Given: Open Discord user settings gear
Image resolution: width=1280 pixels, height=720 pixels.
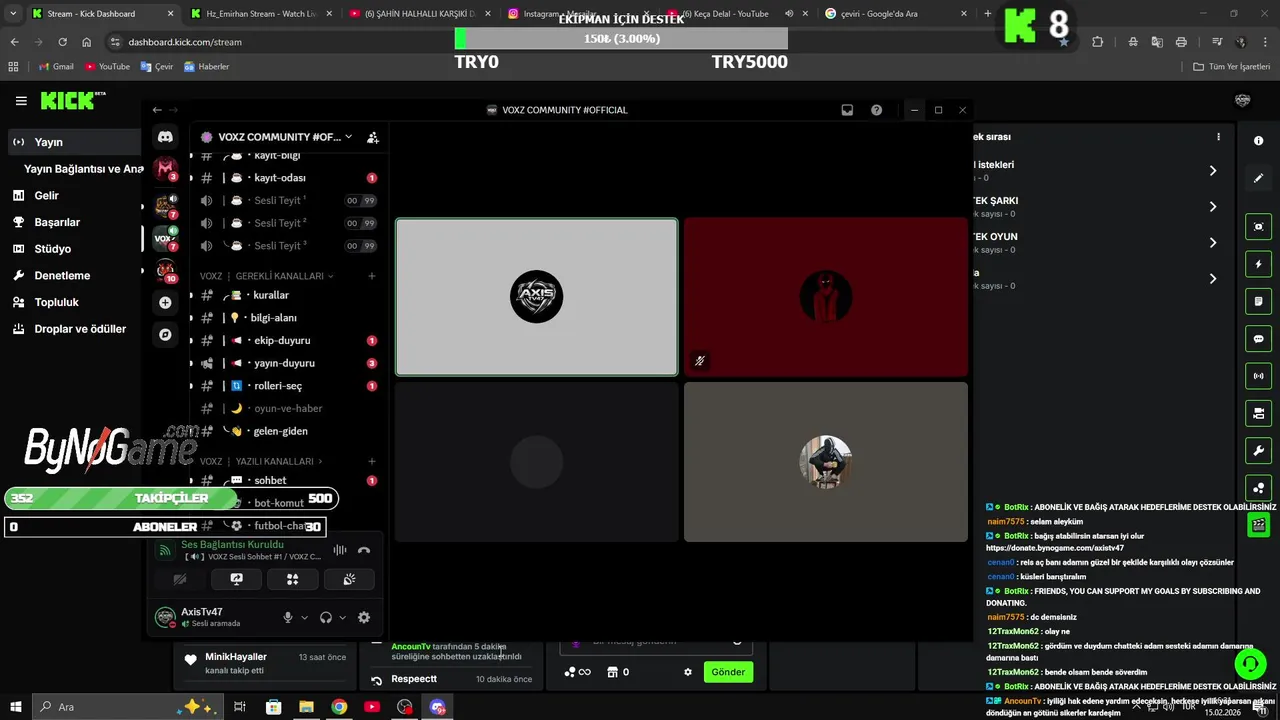Looking at the screenshot, I should [364, 618].
